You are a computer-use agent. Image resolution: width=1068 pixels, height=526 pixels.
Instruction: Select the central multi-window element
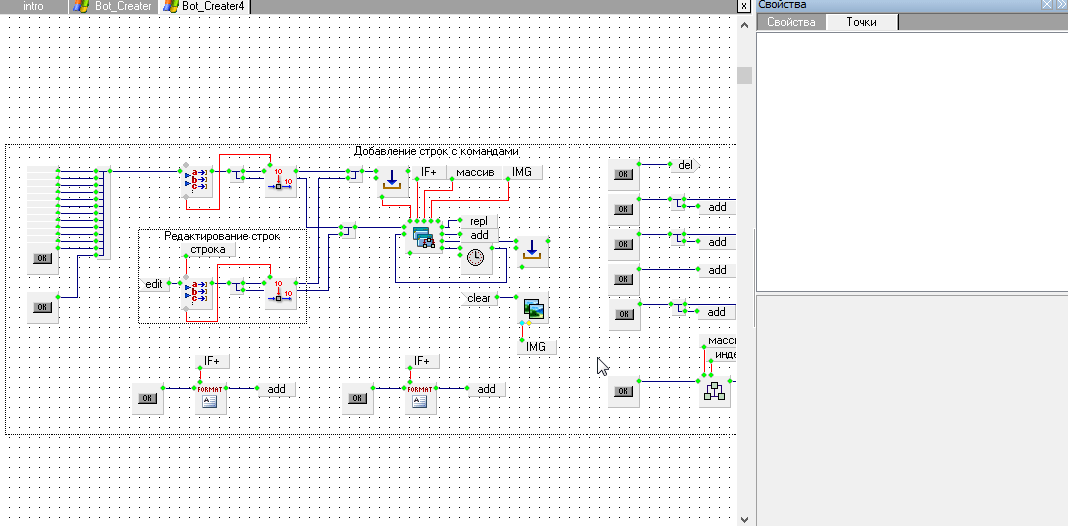point(425,237)
